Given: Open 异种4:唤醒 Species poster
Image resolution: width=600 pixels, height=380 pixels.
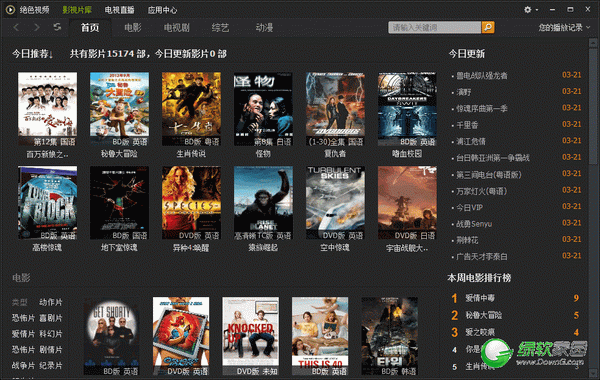Looking at the screenshot, I should click(x=191, y=203).
